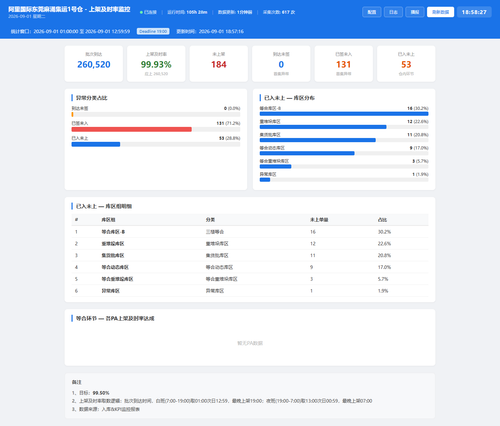Click the 18:58:27 clock display
Viewport: 500px width, 426px height.
click(x=474, y=12)
